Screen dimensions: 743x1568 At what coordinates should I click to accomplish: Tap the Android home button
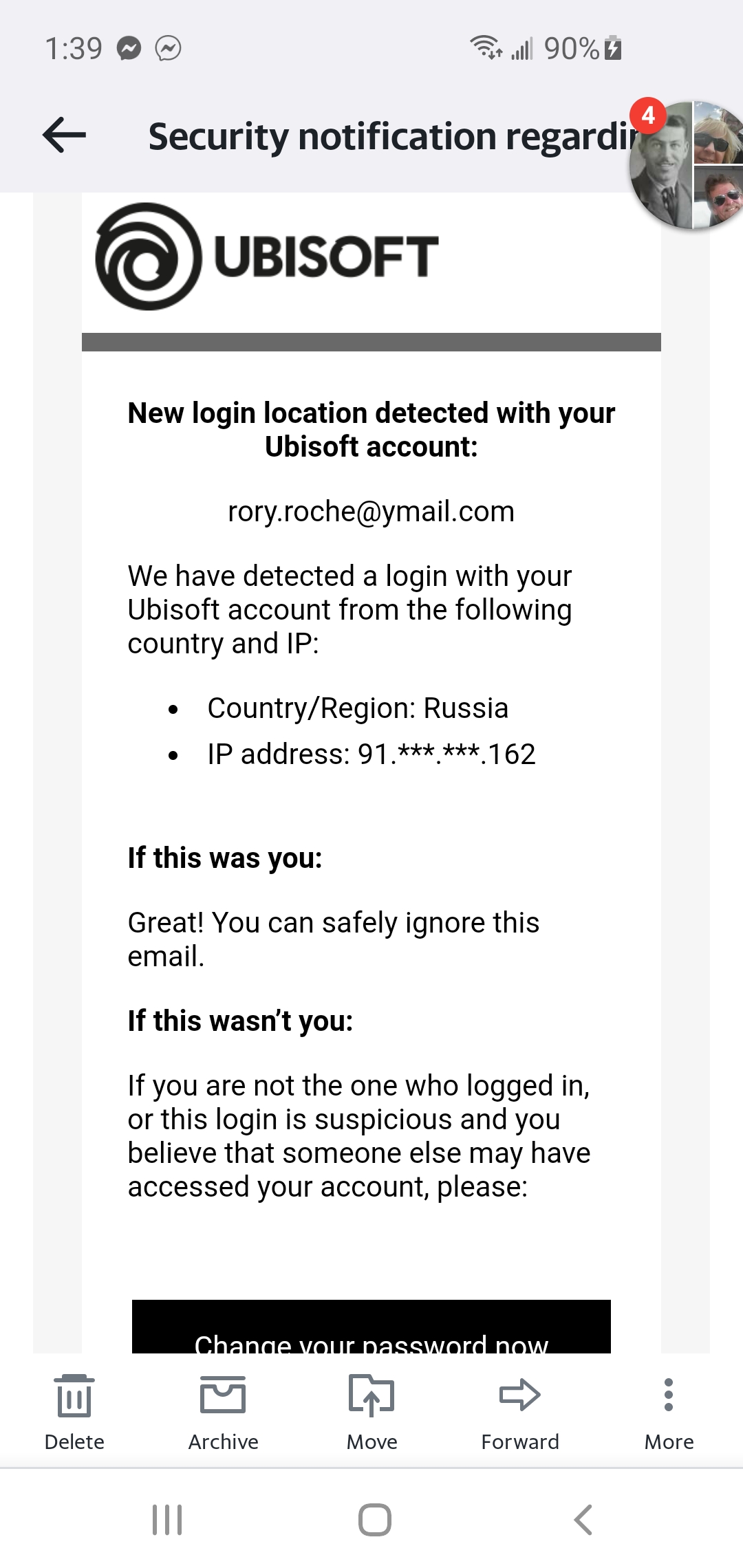pyautogui.click(x=375, y=1520)
